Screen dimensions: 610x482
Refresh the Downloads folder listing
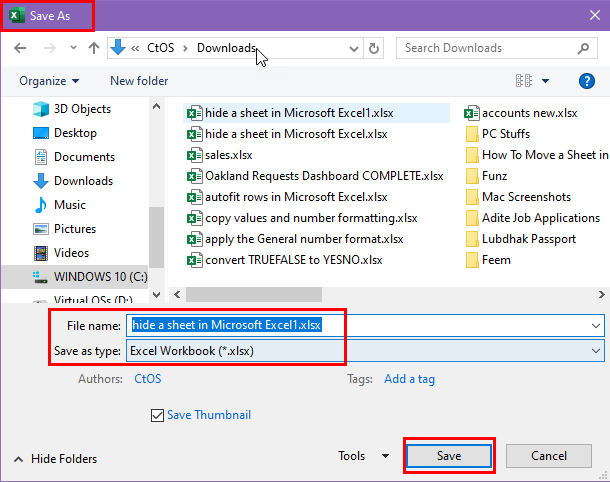373,48
